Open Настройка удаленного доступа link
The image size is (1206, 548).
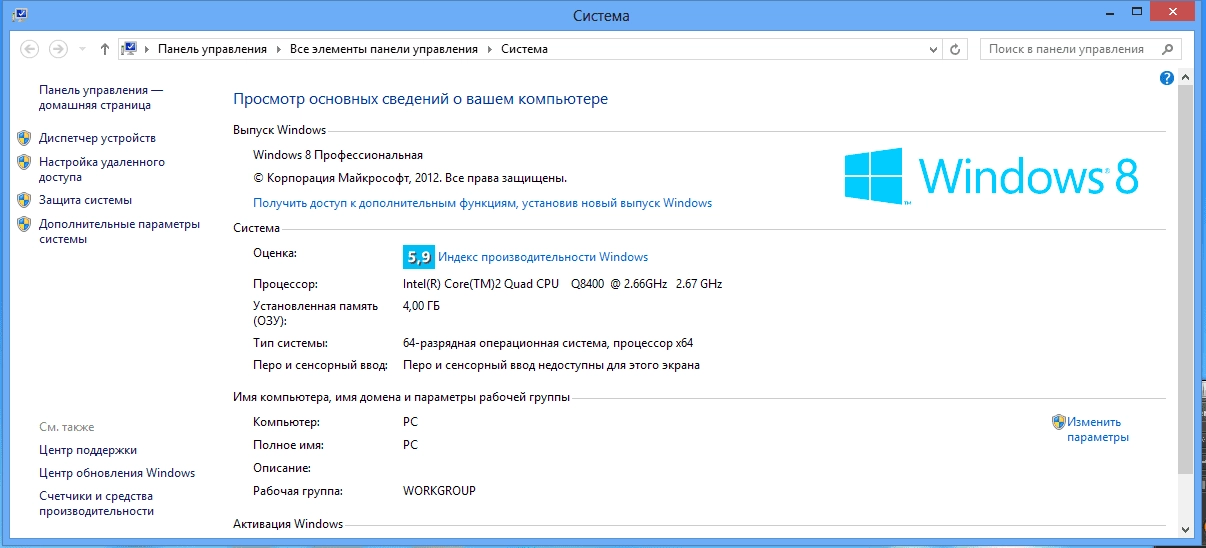[x=102, y=169]
